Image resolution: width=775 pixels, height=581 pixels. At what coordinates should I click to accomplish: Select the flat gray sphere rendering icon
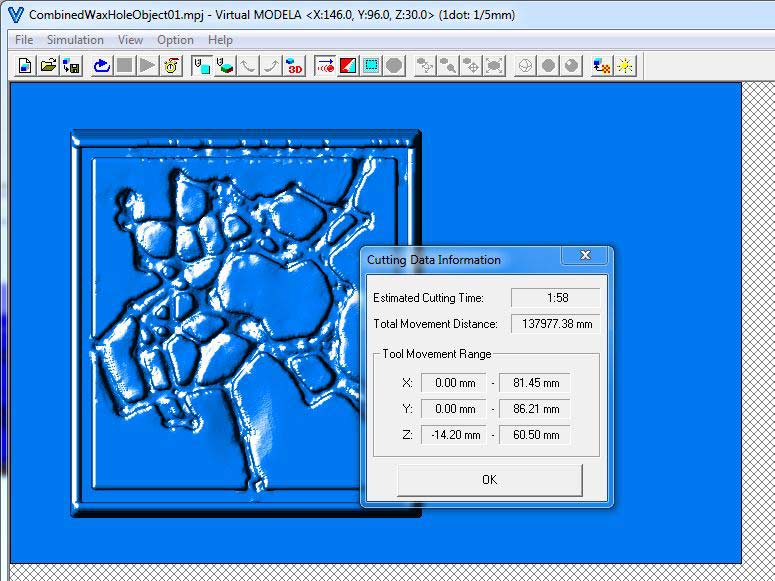pyautogui.click(x=548, y=66)
